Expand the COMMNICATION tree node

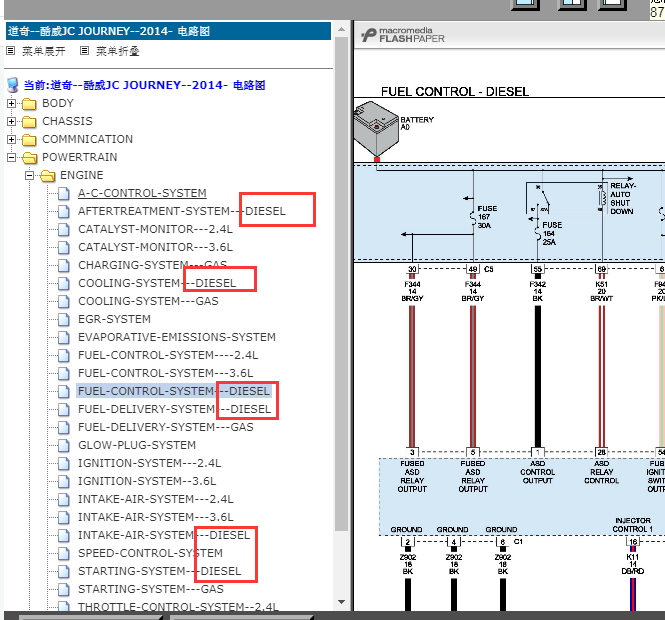coord(12,140)
